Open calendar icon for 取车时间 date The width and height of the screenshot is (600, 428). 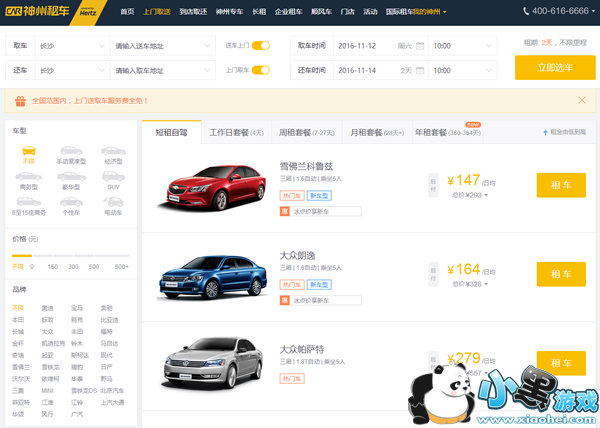[420, 46]
